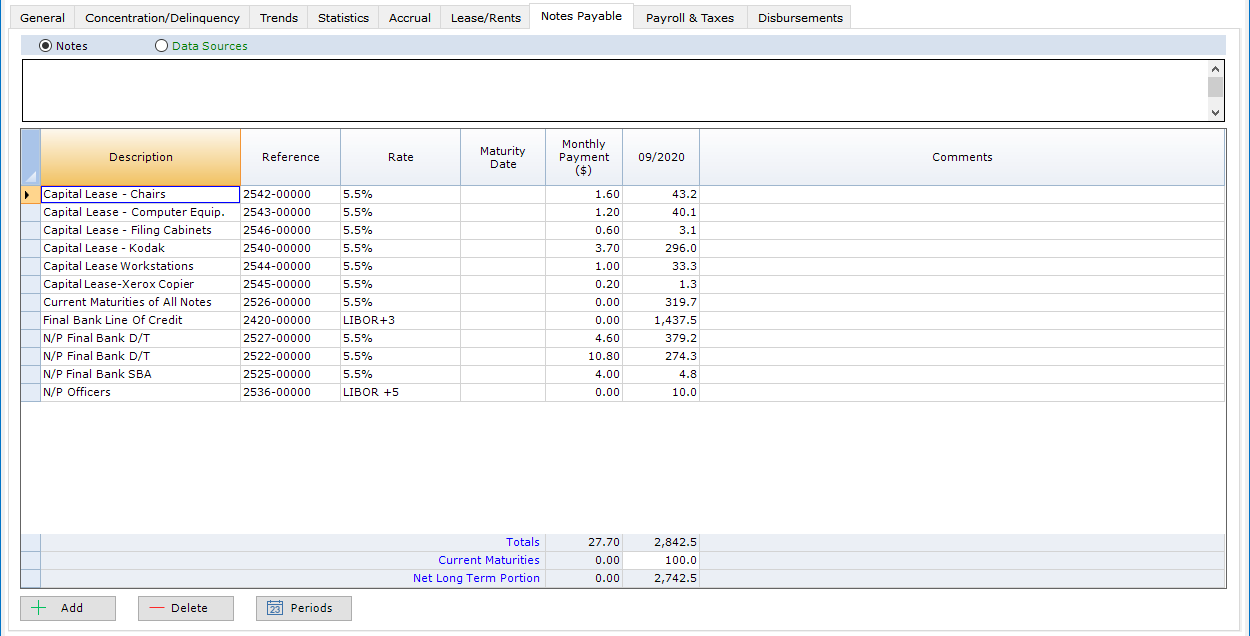Click the green plus Add icon
1250x636 pixels.
pyautogui.click(x=40, y=608)
